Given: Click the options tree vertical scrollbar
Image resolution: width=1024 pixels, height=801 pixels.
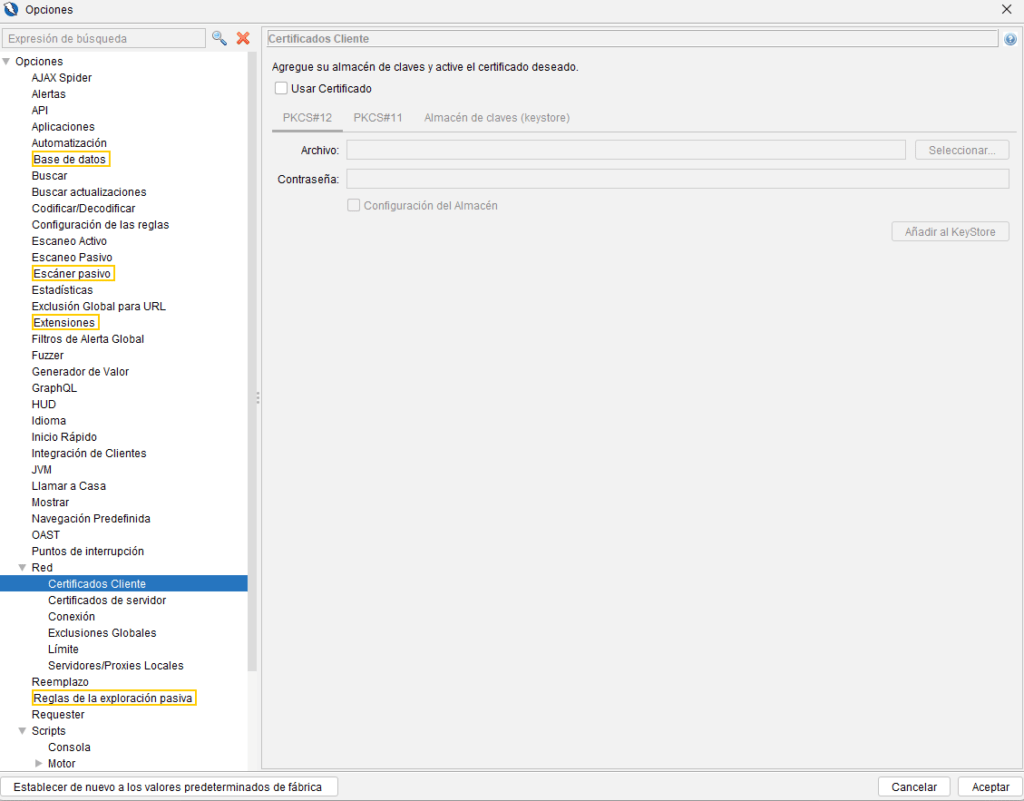Looking at the screenshot, I should point(253,360).
